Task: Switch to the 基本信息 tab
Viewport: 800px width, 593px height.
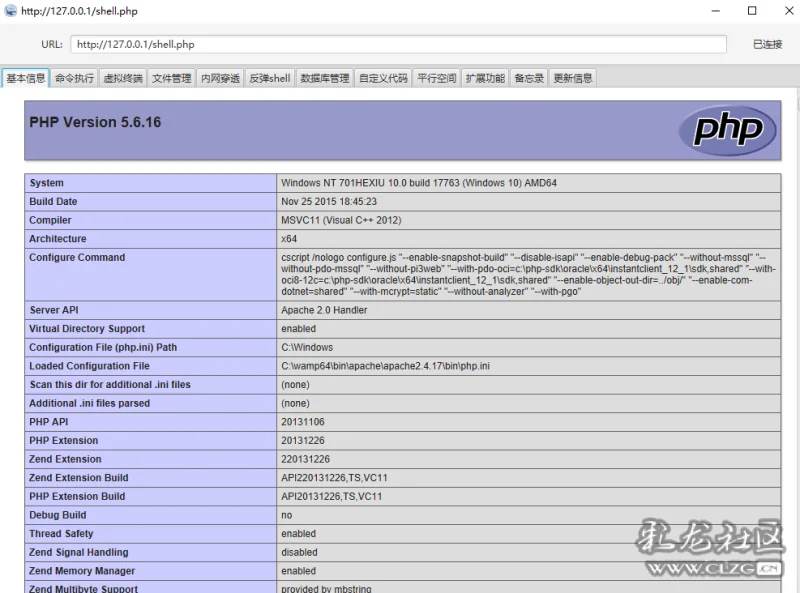Action: 26,78
